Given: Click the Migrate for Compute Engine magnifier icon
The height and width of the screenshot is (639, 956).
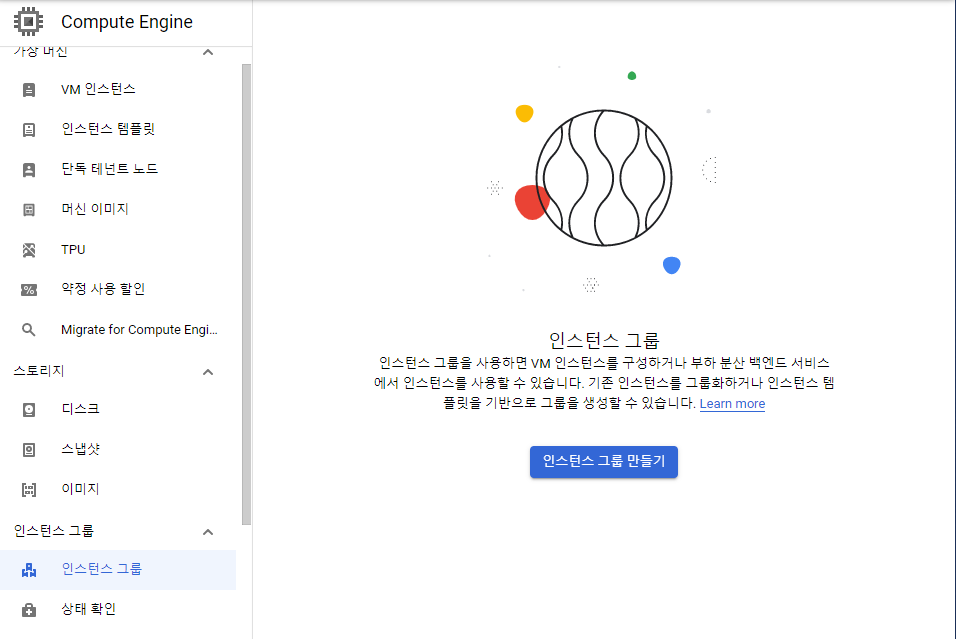Looking at the screenshot, I should (x=29, y=330).
